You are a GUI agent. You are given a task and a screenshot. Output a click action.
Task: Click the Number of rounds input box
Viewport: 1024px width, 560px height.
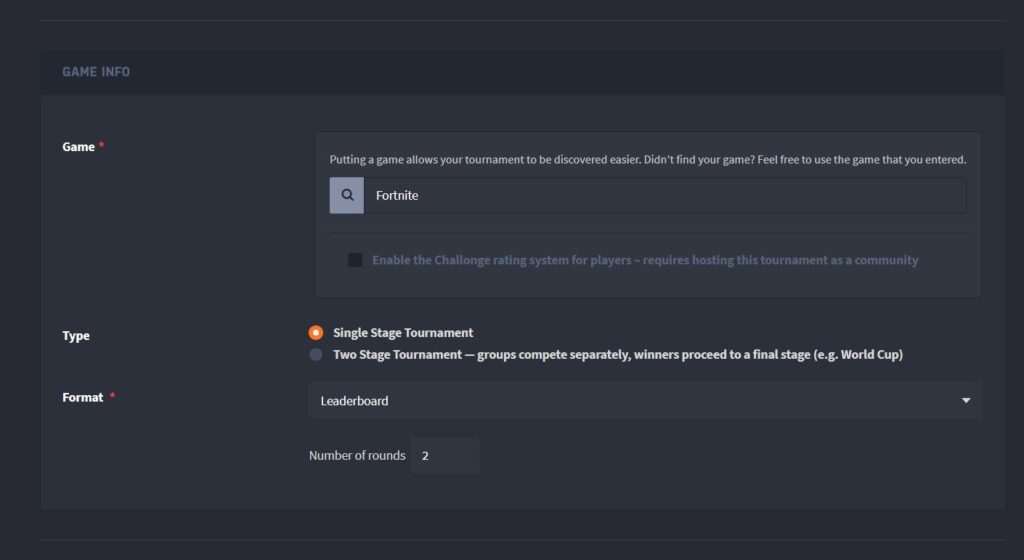point(444,456)
